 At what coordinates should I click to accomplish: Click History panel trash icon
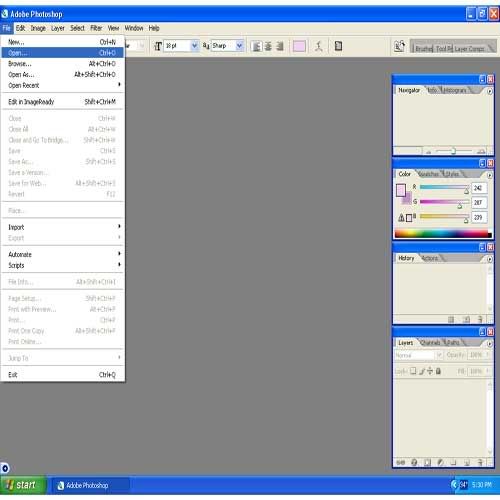[x=480, y=320]
